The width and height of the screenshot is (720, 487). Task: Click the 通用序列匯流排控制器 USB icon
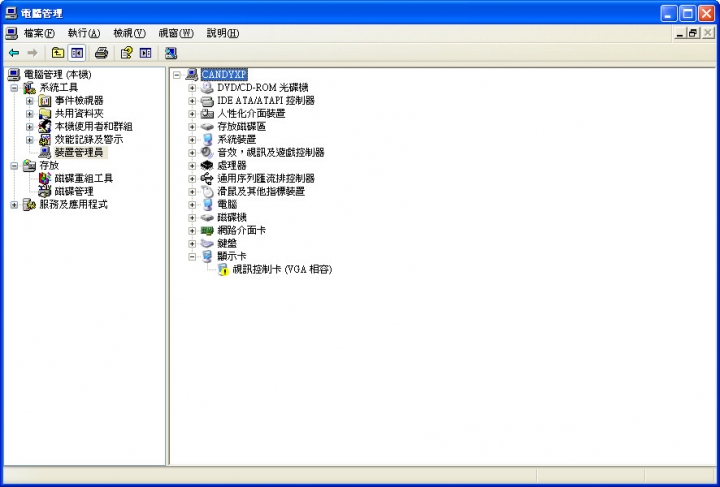pos(207,179)
